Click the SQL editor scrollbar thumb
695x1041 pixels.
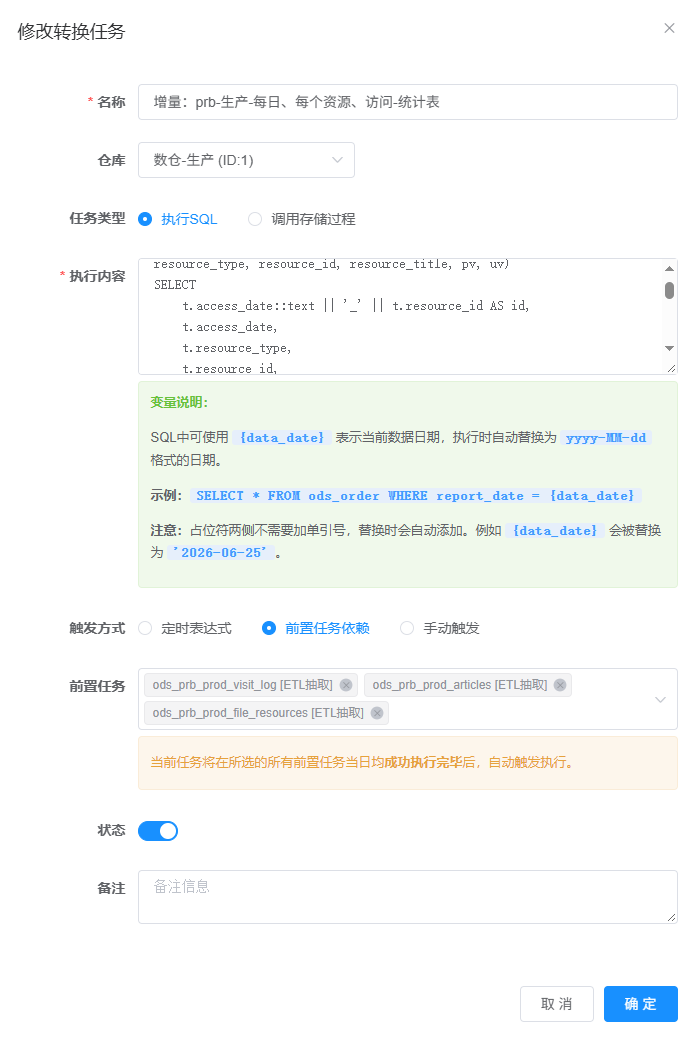[x=669, y=290]
